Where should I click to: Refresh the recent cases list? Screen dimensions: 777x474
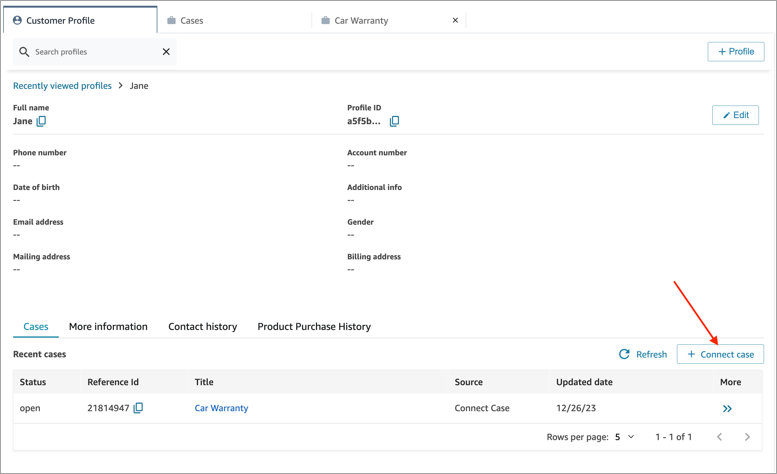(x=642, y=354)
